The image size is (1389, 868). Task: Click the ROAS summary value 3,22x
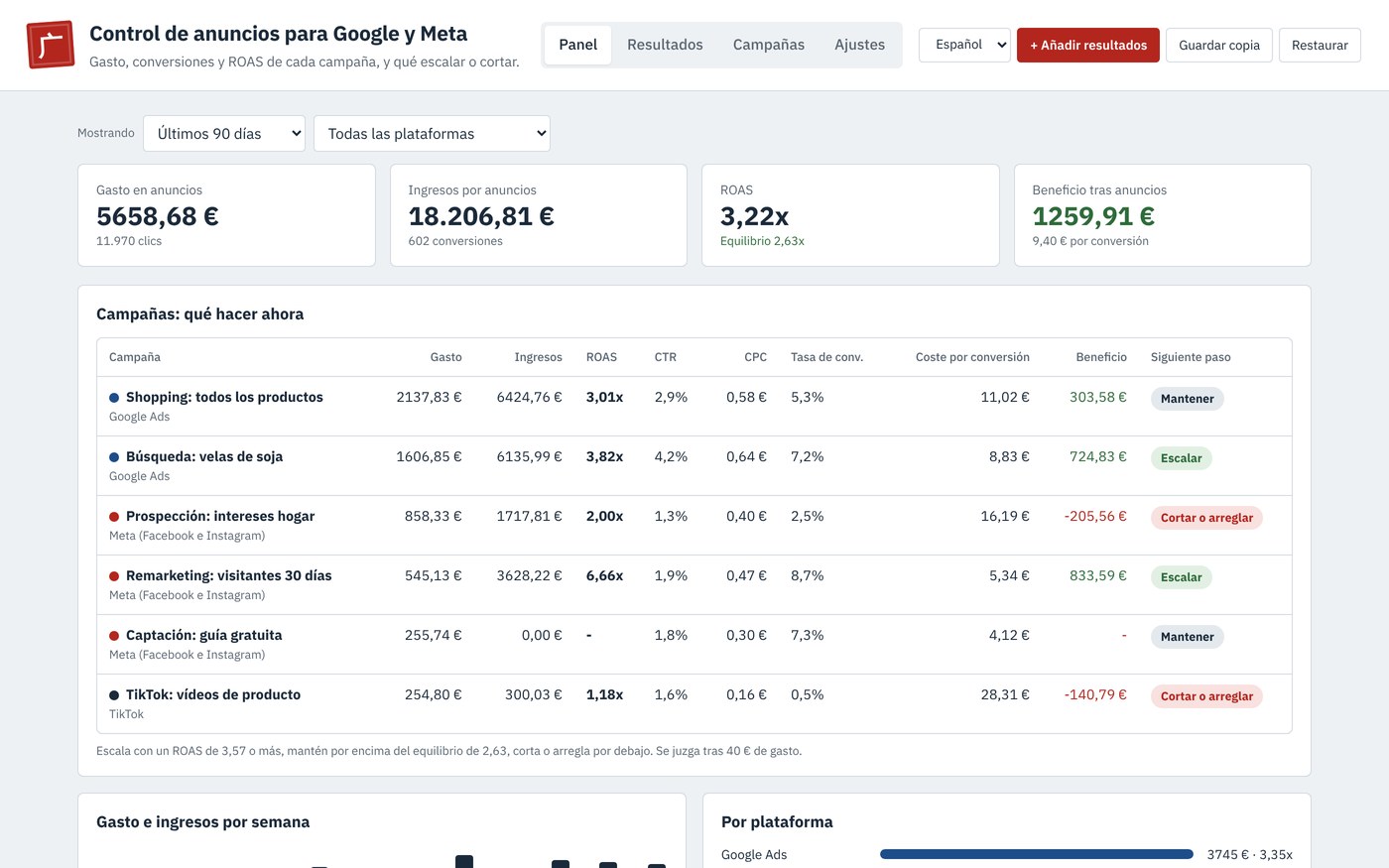(755, 216)
